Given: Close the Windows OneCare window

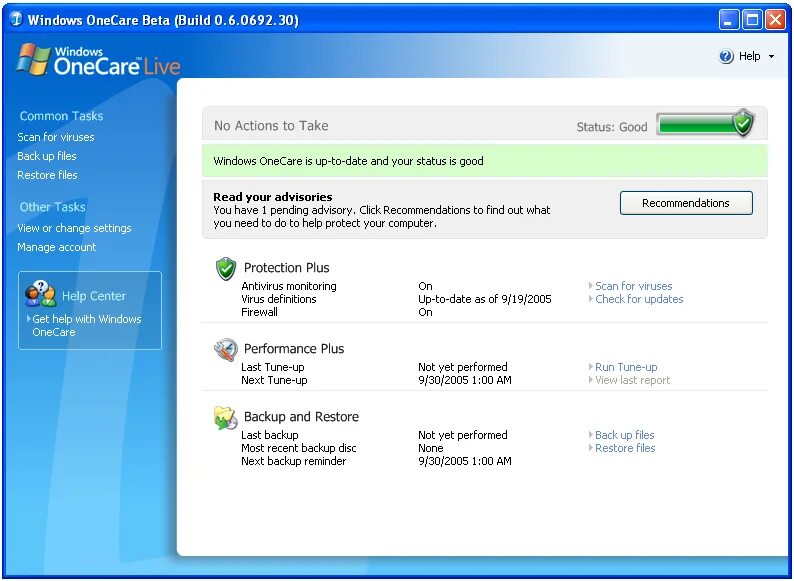Looking at the screenshot, I should tap(775, 21).
